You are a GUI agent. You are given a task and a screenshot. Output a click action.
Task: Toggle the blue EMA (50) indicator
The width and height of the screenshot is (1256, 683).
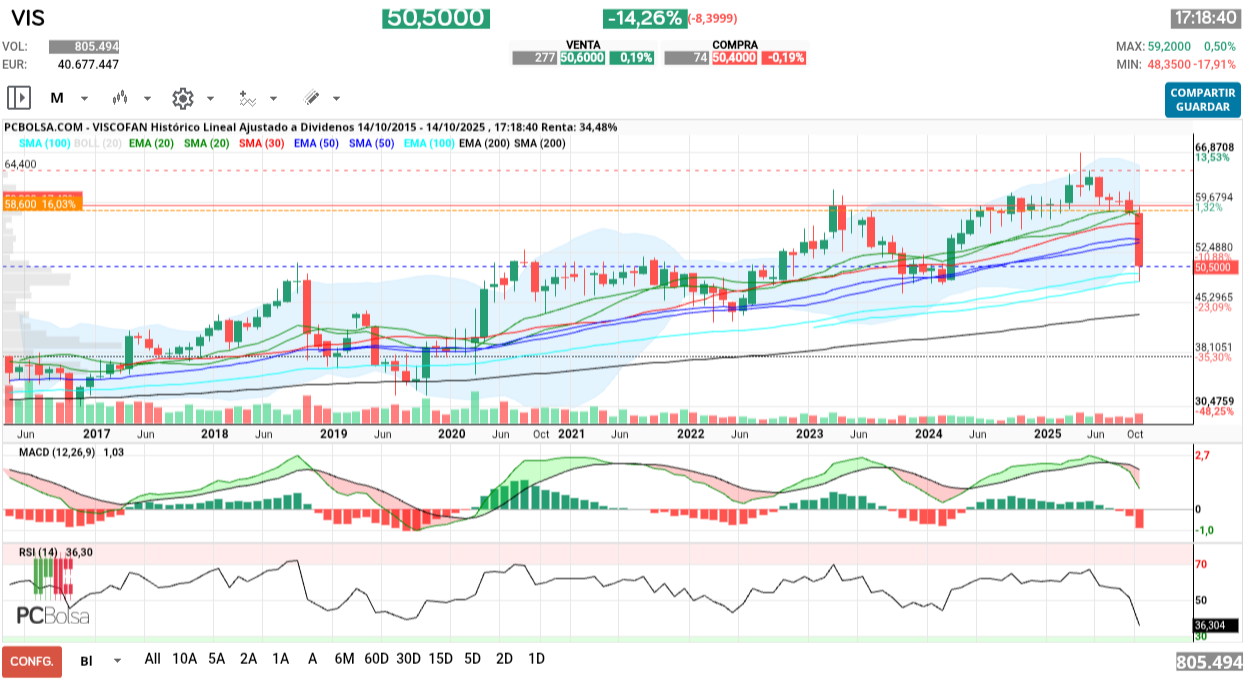tap(315, 144)
